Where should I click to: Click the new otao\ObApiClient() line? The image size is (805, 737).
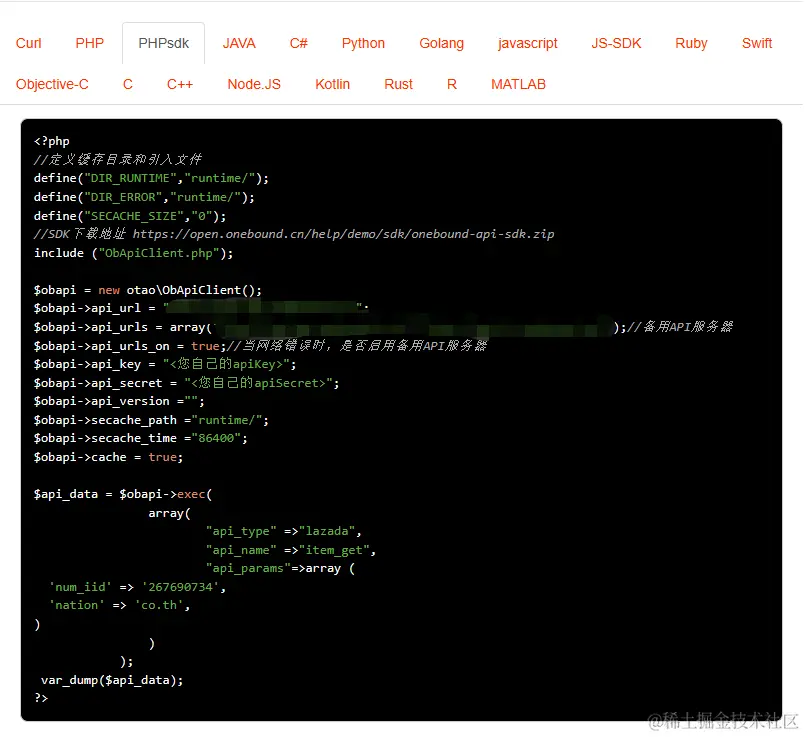147,290
